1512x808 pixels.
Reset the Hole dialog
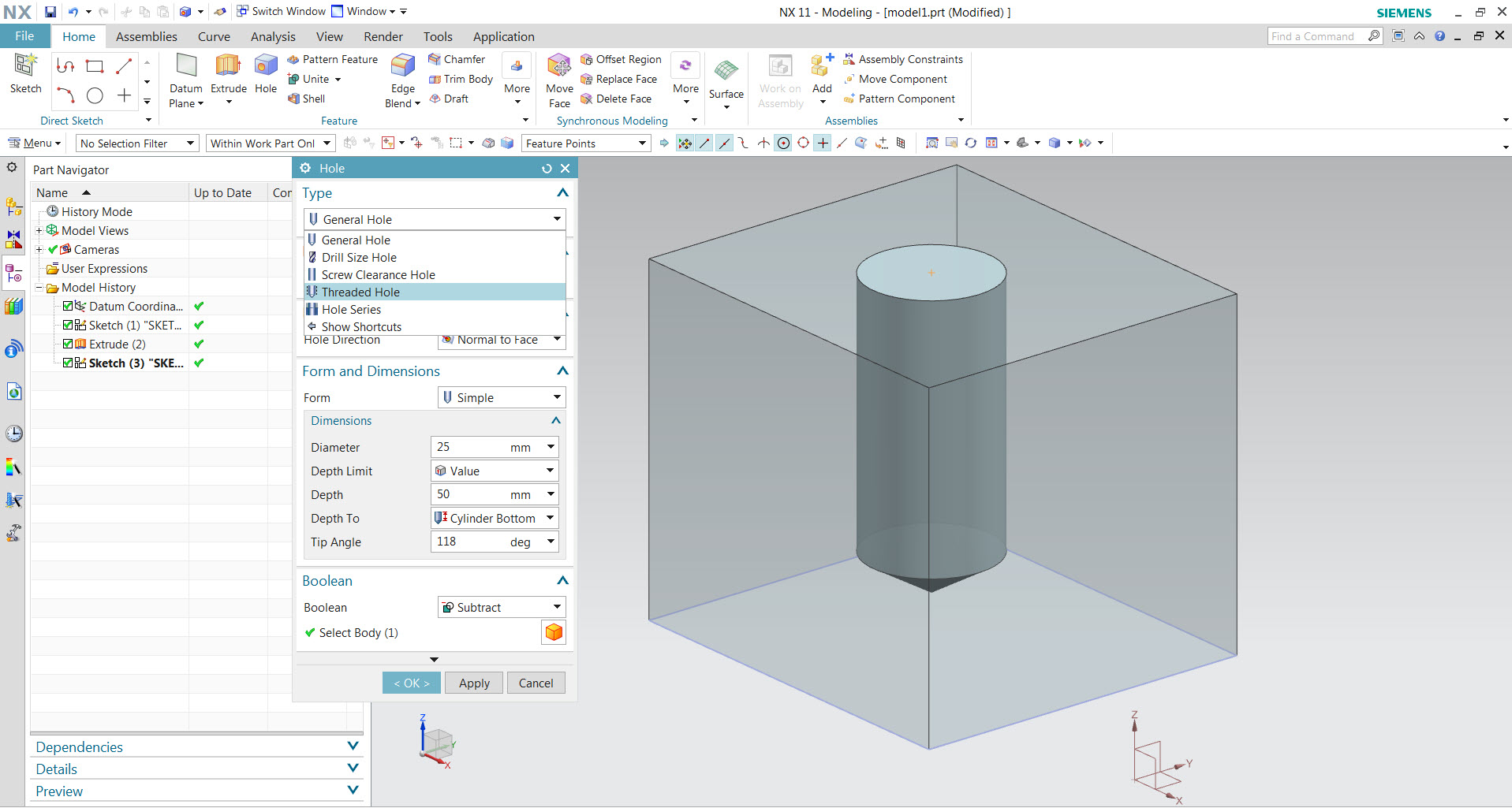pyautogui.click(x=547, y=169)
